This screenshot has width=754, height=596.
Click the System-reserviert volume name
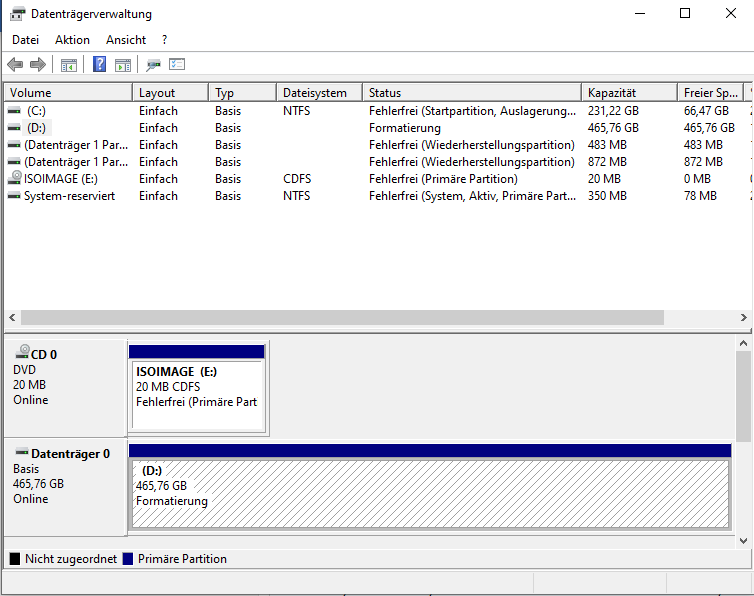(x=70, y=196)
